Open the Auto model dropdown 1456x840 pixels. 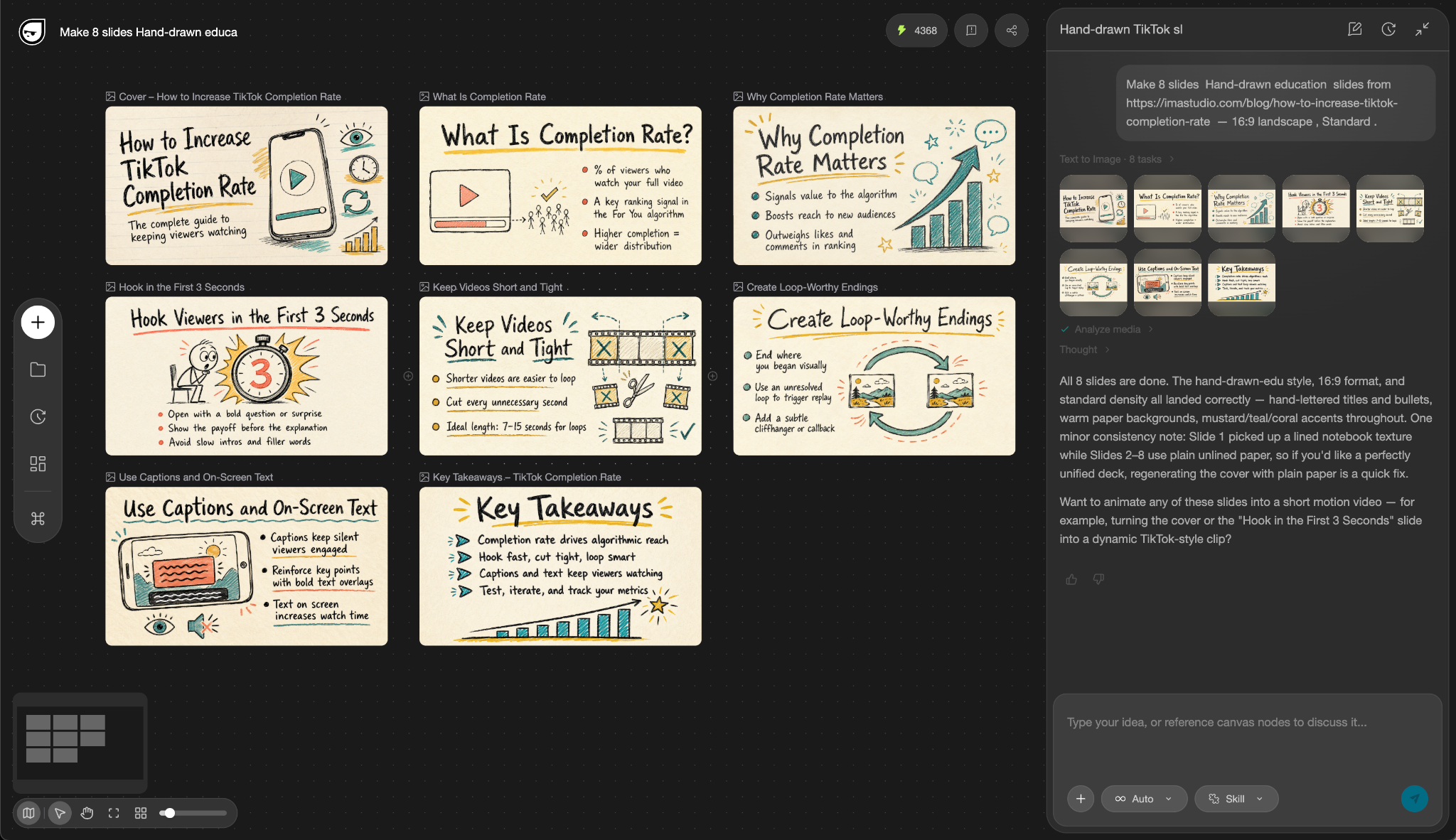[x=1144, y=799]
